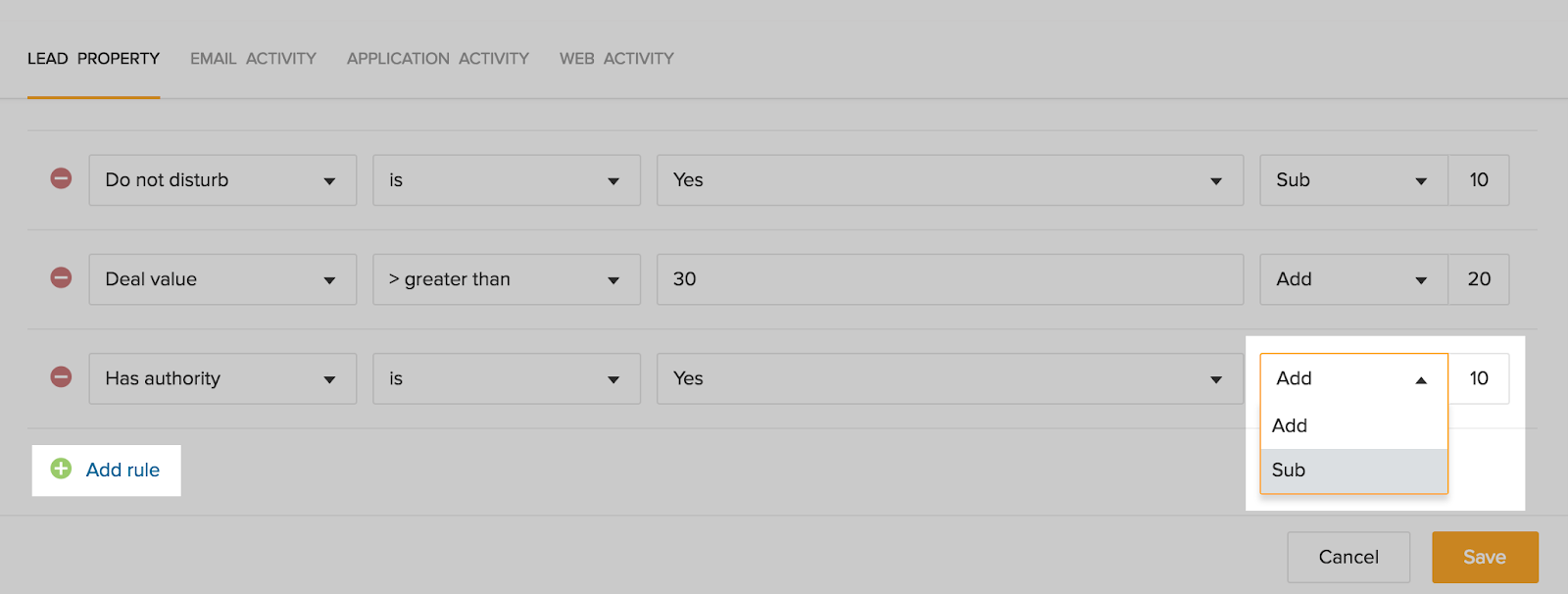Delete the Has authority rule
The width and height of the screenshot is (1568, 594).
(61, 377)
